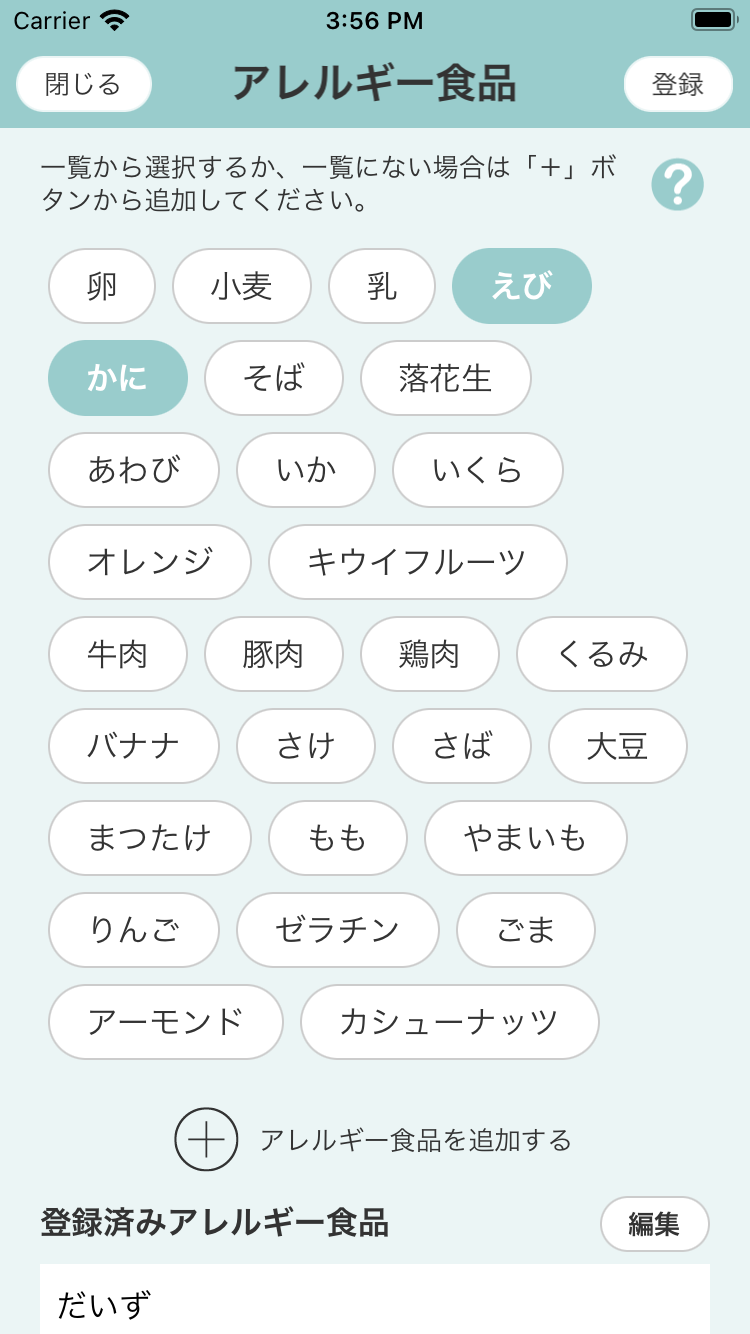This screenshot has width=750, height=1334.
Task: Deselect the かに allergy chip
Action: point(118,378)
